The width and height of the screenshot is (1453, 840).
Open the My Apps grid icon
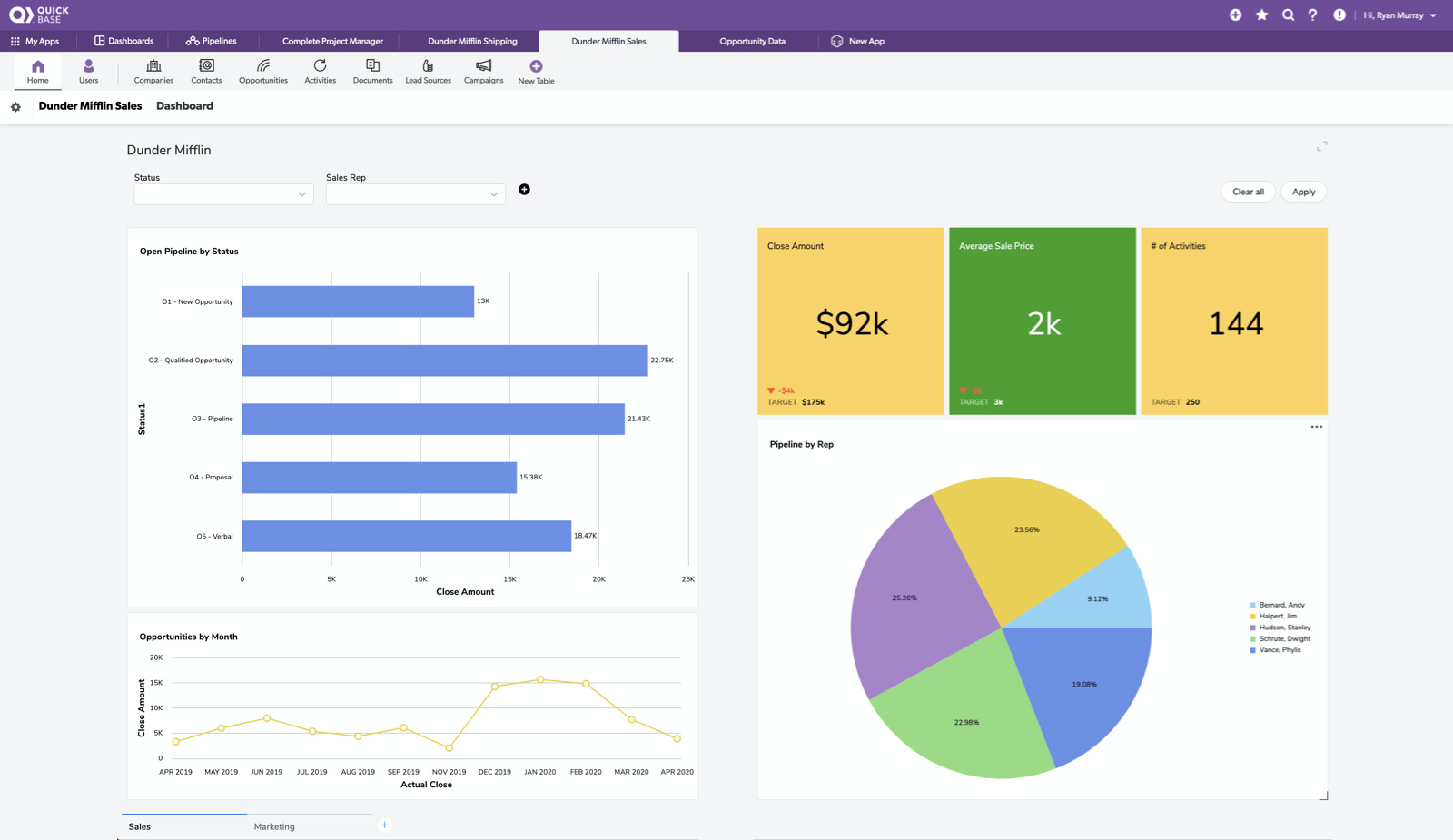tap(15, 41)
